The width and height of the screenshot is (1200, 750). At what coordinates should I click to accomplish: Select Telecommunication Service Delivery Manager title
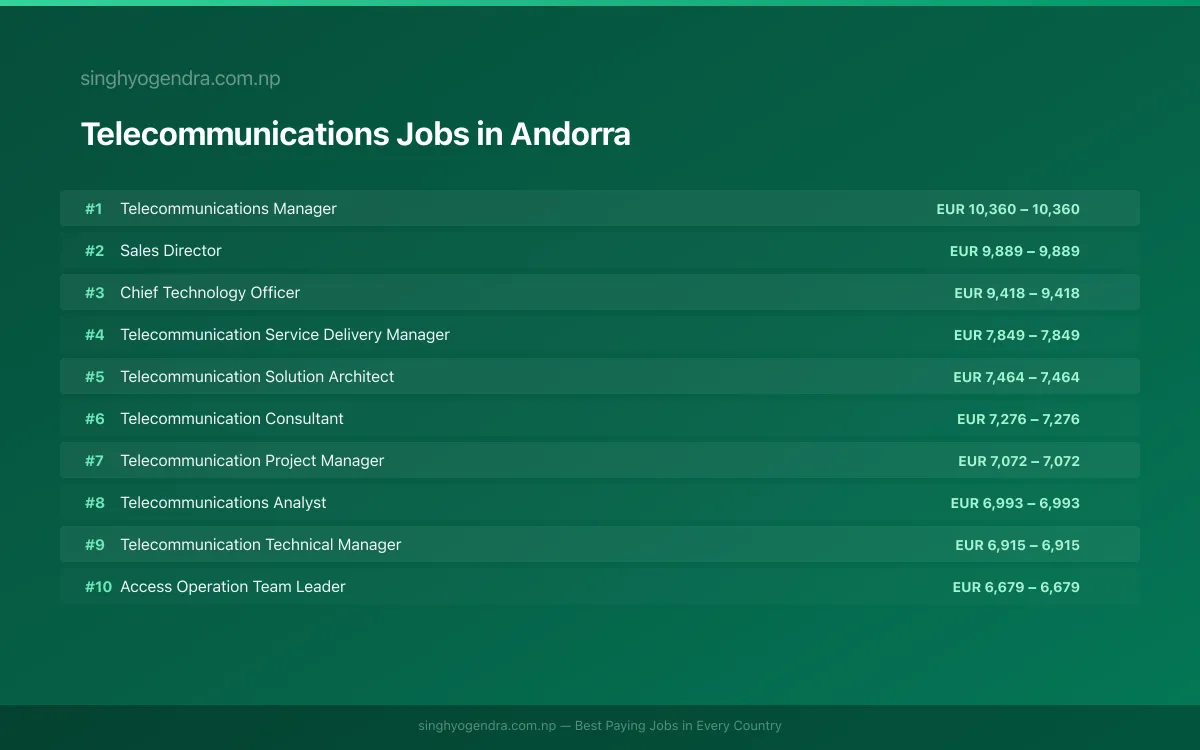pos(285,335)
